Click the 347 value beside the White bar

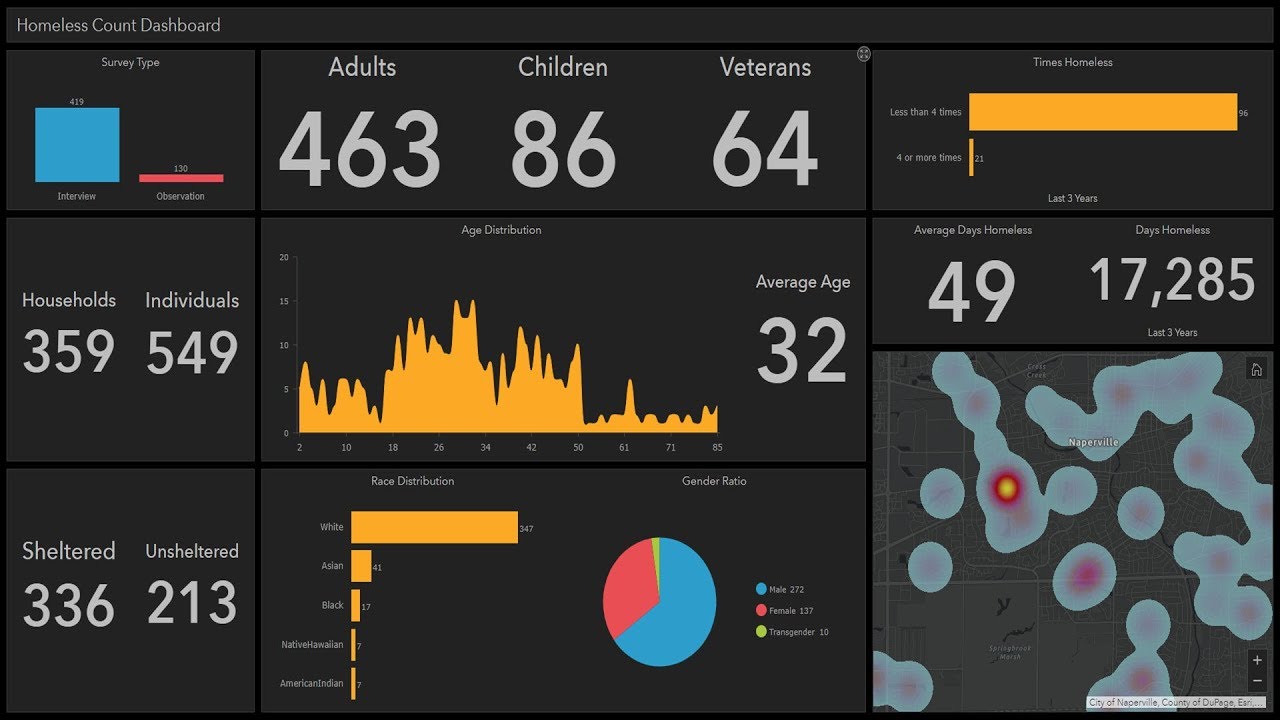[526, 528]
